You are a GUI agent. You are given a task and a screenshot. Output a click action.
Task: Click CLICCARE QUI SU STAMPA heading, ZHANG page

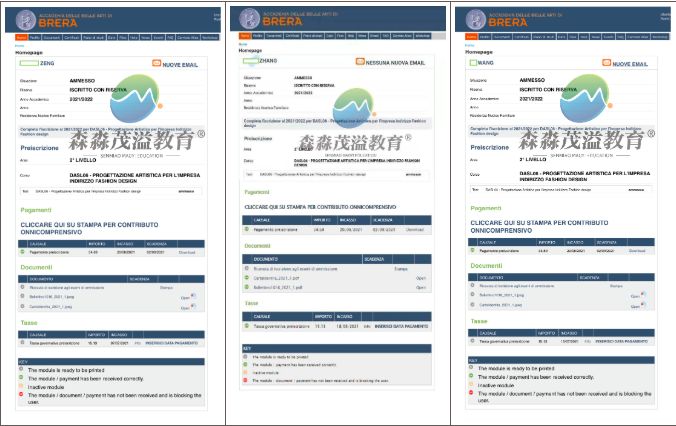click(320, 207)
